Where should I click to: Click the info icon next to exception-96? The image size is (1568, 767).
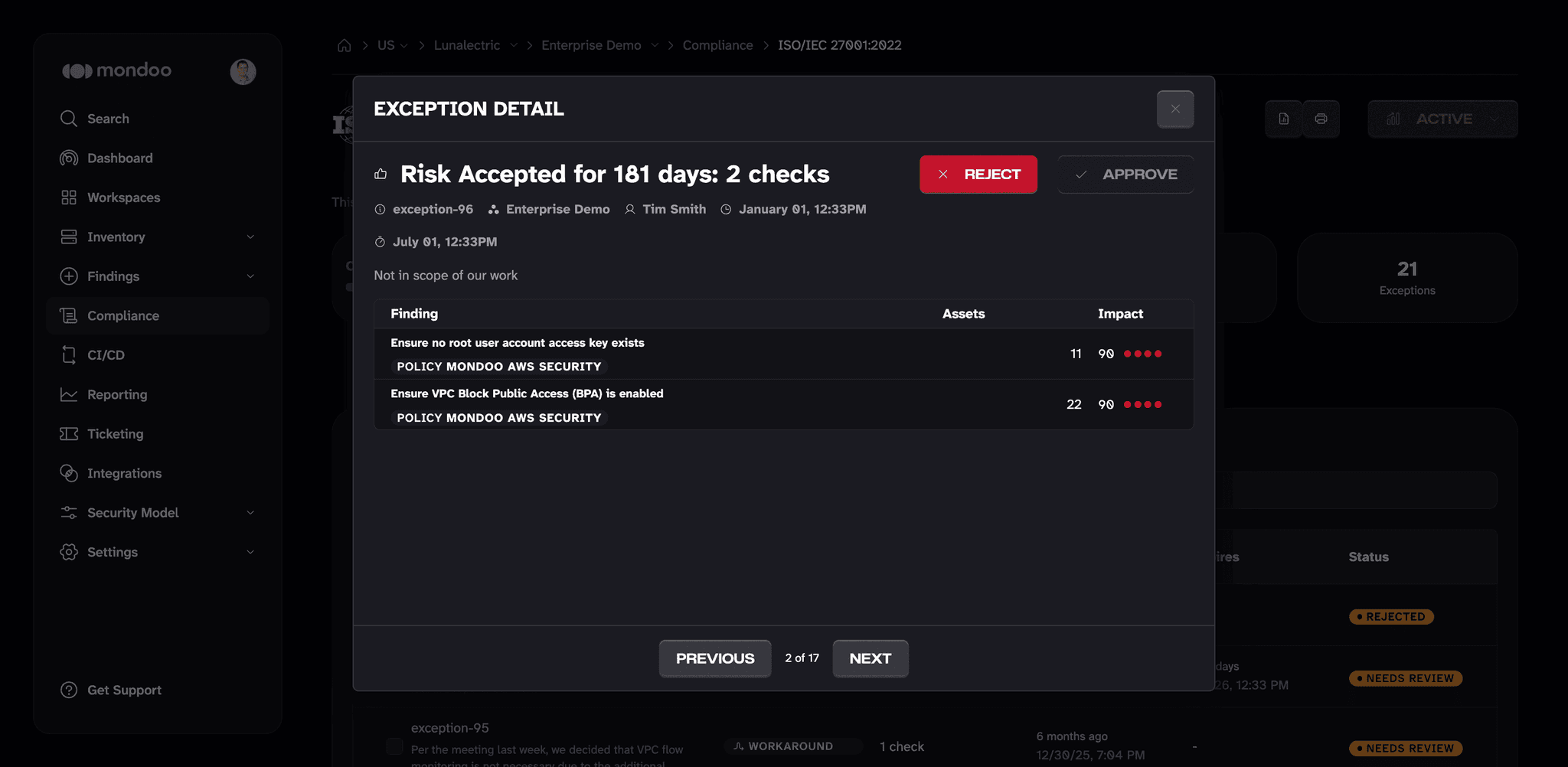[x=380, y=209]
